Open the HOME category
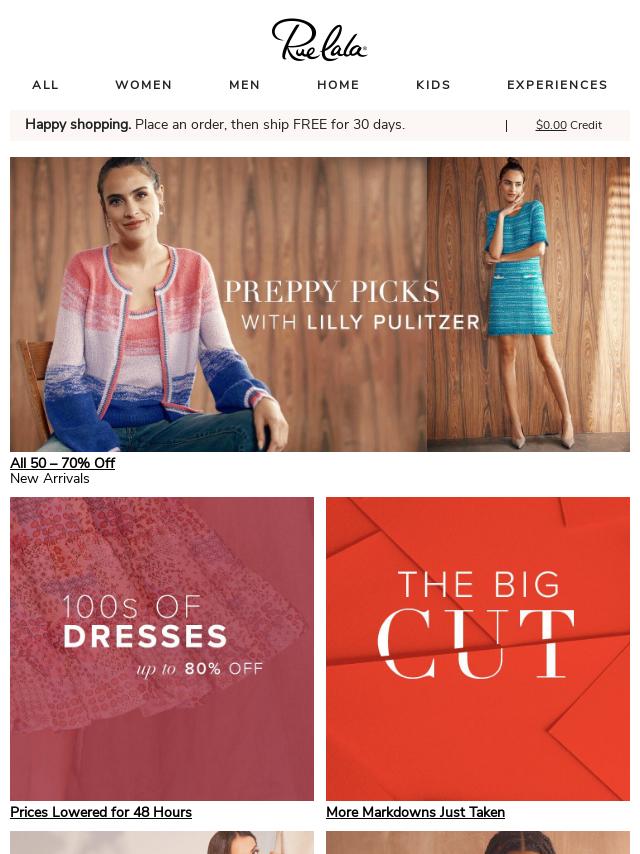640x854 pixels. point(338,85)
